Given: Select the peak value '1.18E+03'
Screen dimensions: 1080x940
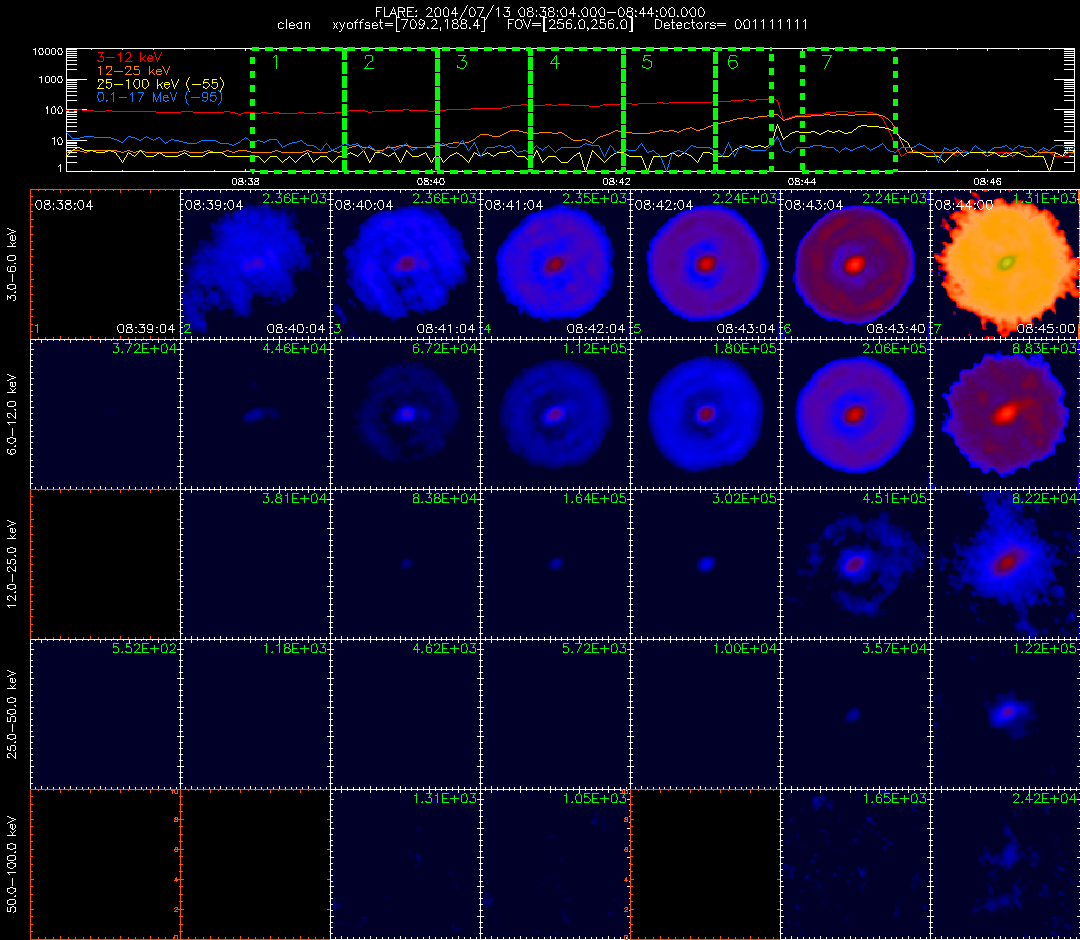Looking at the screenshot, I should click(x=294, y=648).
